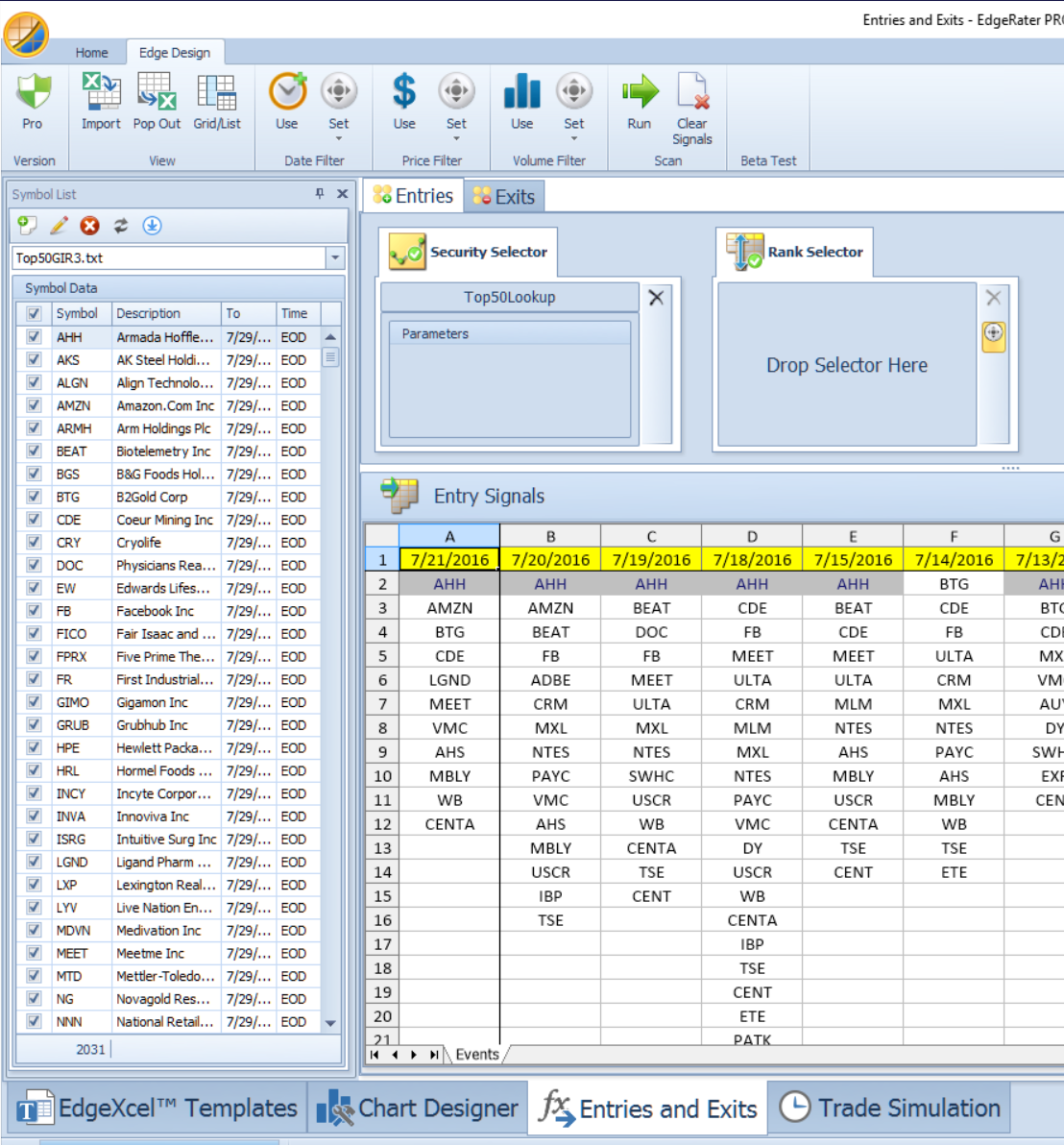This screenshot has width=1064, height=1145.
Task: Run the scan with the green arrow
Action: 640,93
